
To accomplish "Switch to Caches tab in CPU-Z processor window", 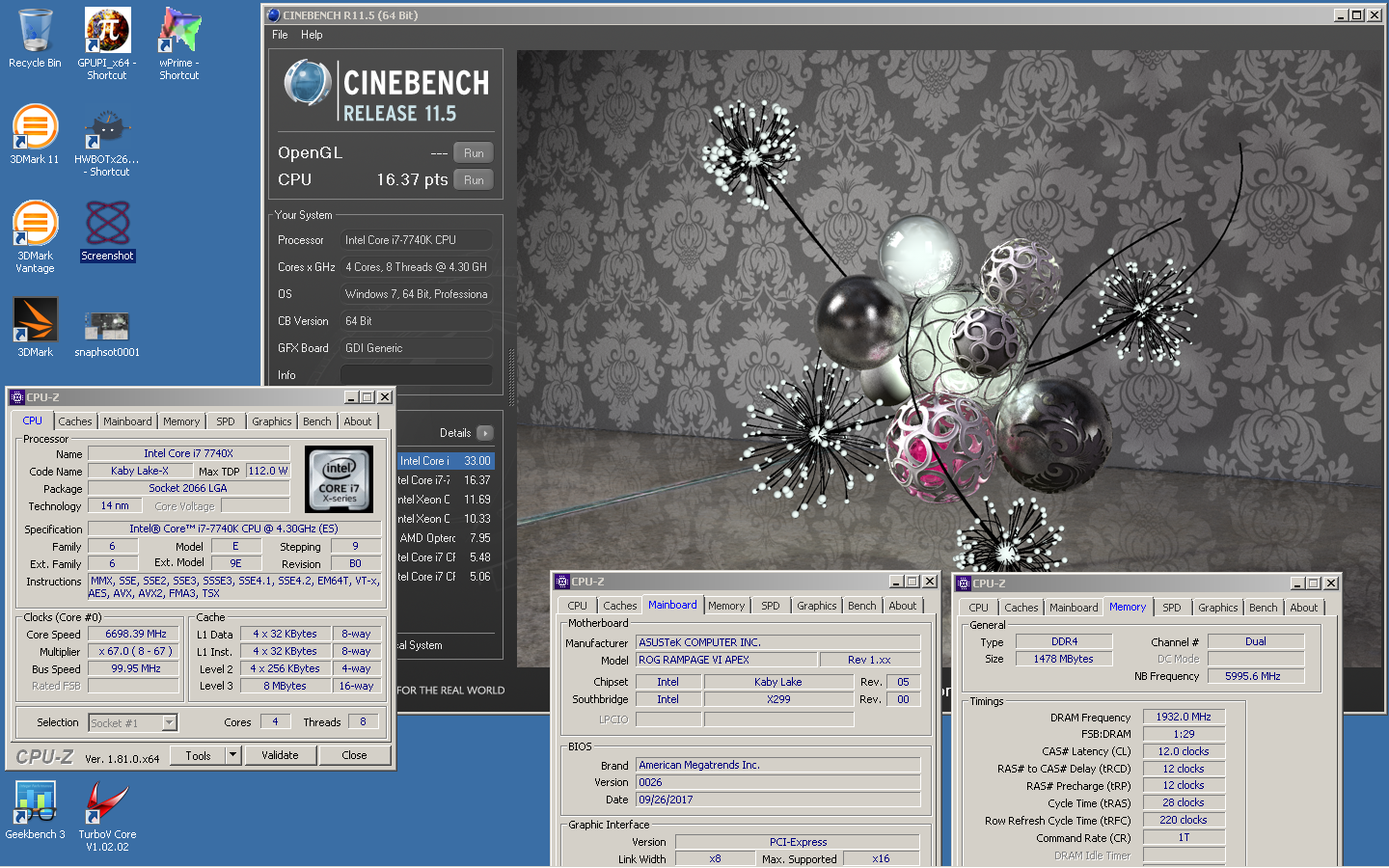I will pos(75,421).
